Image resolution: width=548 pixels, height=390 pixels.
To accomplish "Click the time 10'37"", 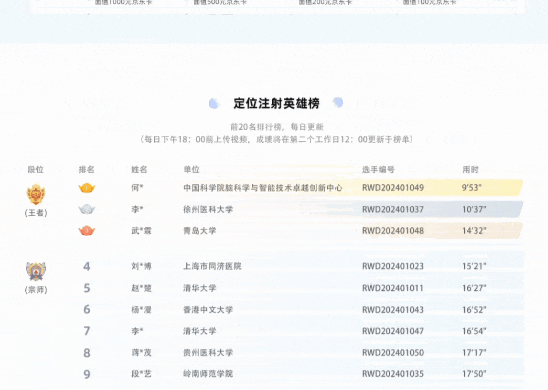I will pos(474,209).
